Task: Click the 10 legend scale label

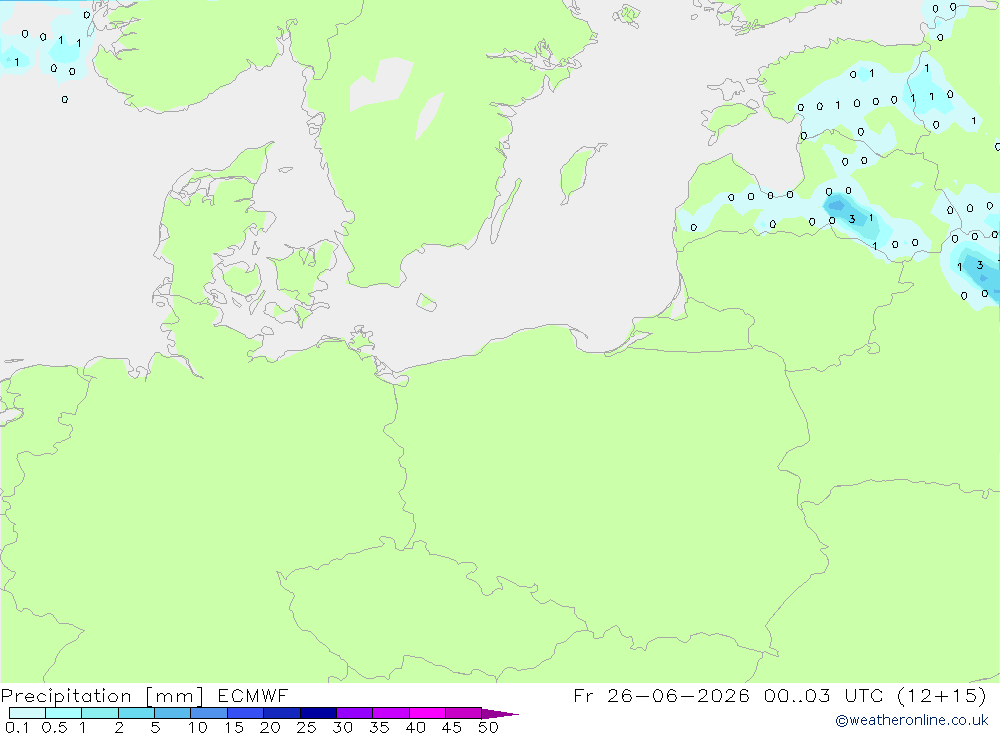Action: pyautogui.click(x=198, y=727)
